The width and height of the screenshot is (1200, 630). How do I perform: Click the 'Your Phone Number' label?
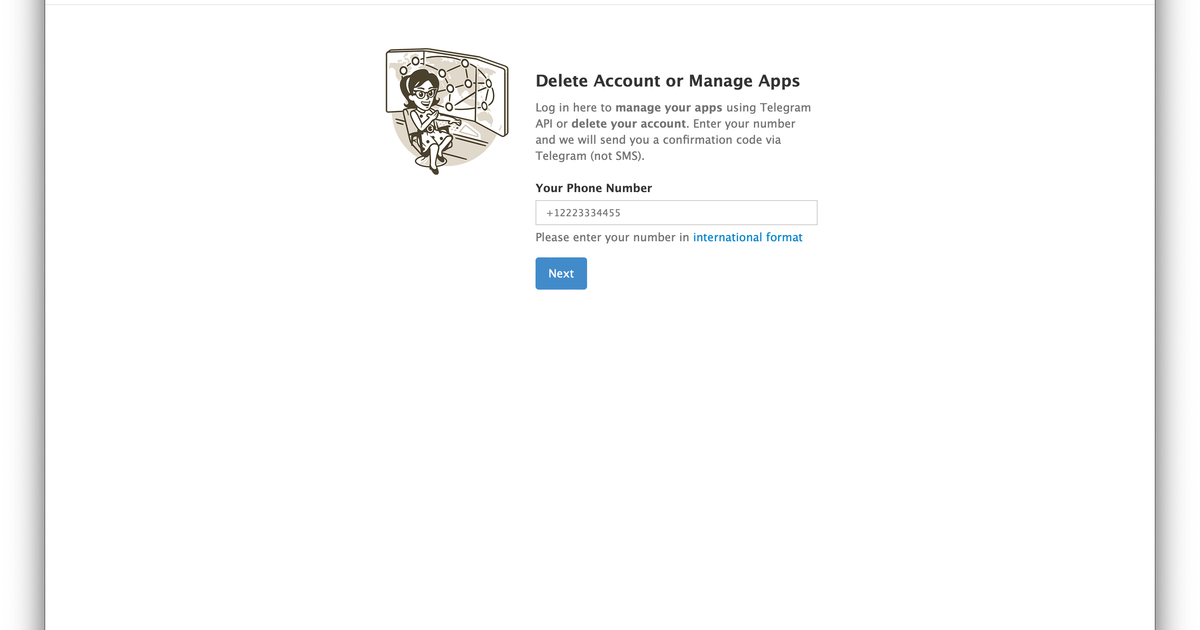[593, 188]
